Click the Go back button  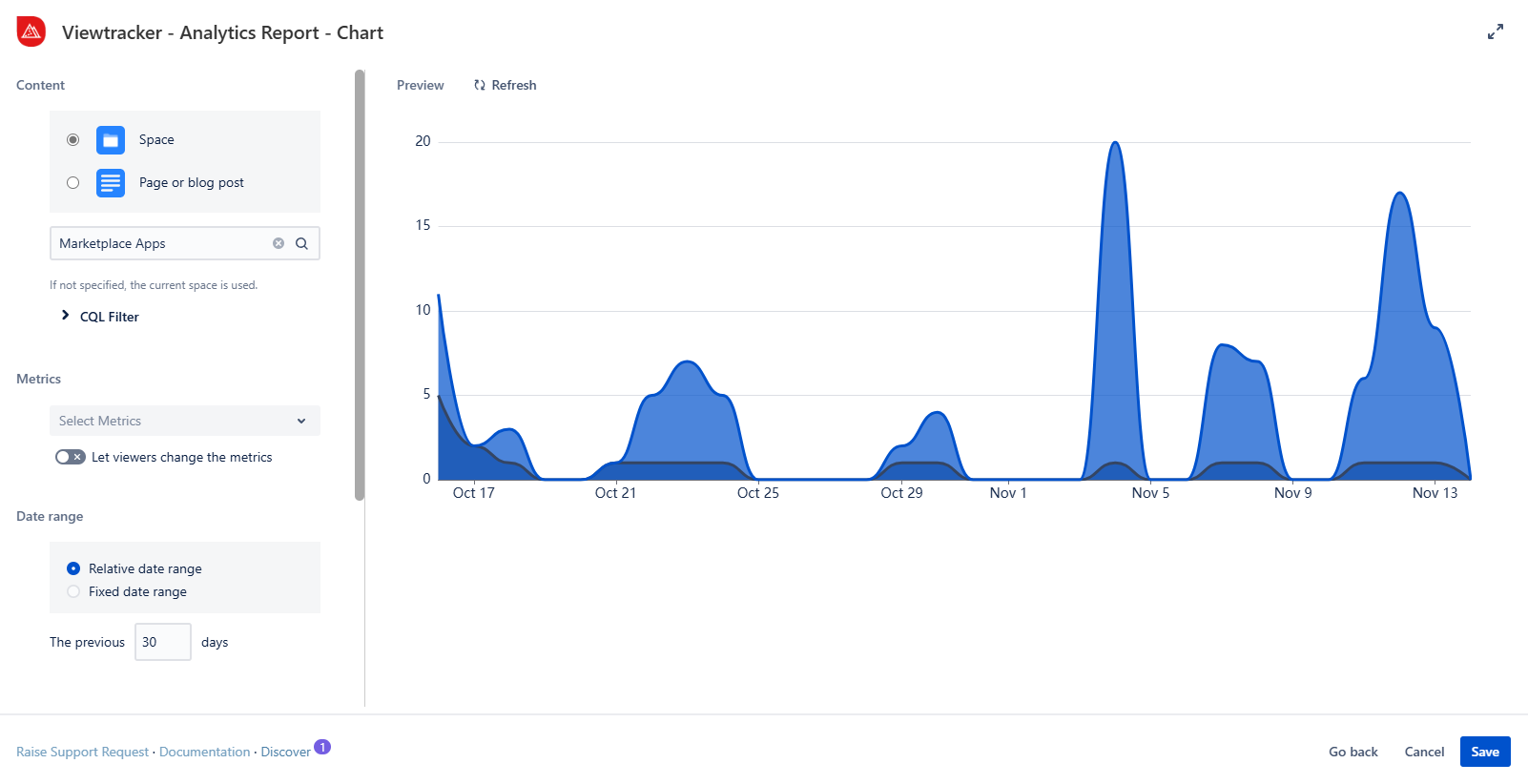pos(1352,752)
